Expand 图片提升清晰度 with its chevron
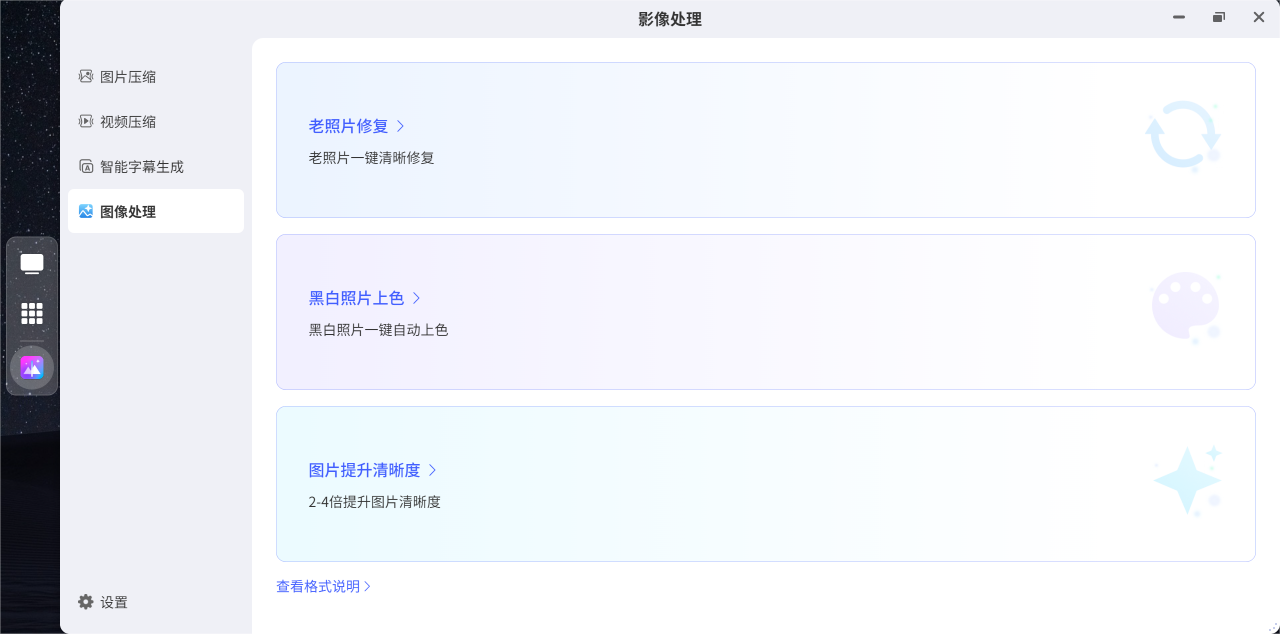The image size is (1280, 634). tap(432, 470)
